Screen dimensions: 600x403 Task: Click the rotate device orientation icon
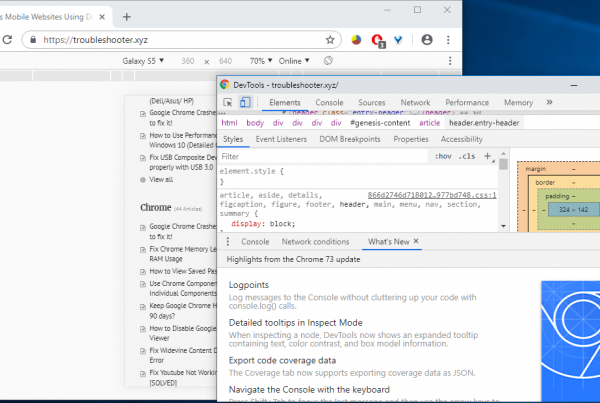click(x=328, y=60)
